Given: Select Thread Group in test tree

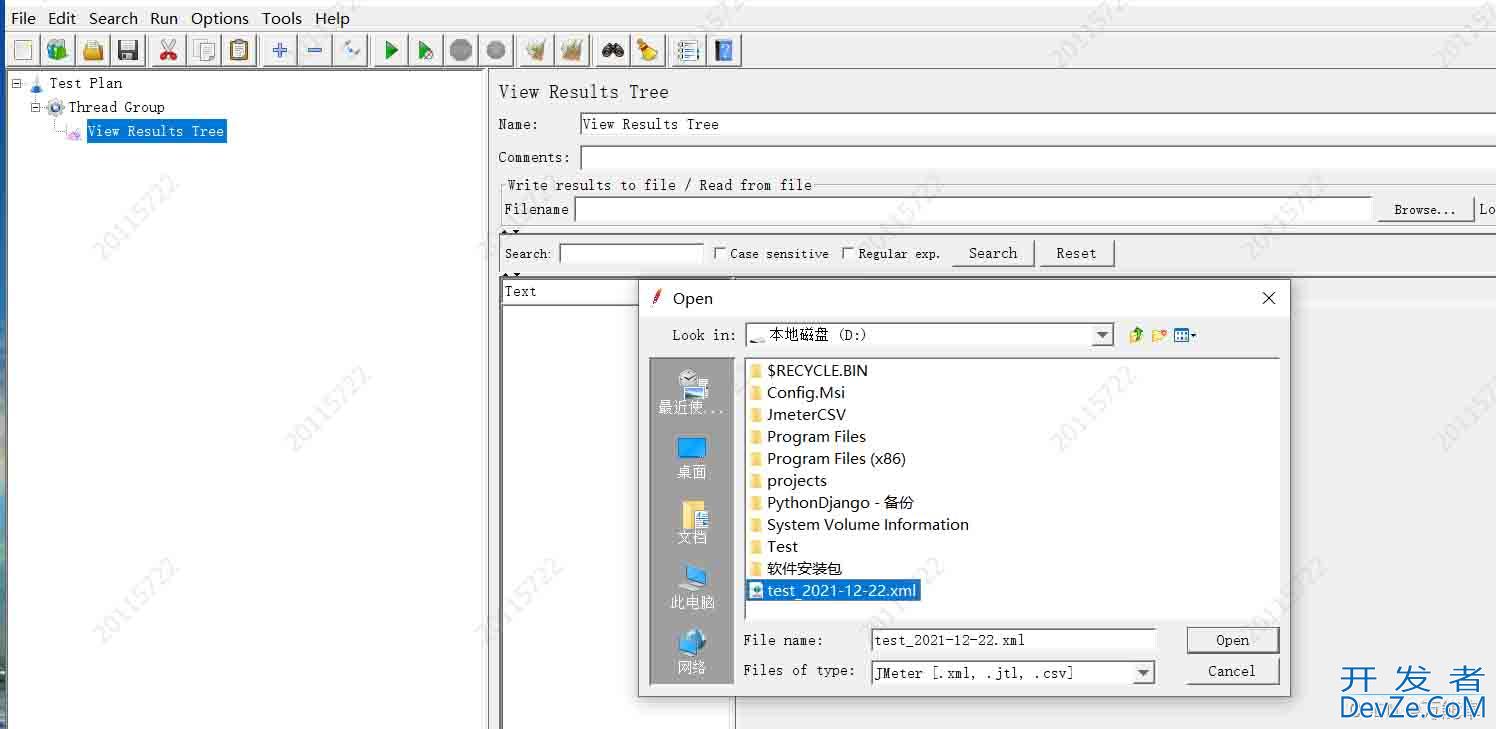Looking at the screenshot, I should pyautogui.click(x=116, y=107).
